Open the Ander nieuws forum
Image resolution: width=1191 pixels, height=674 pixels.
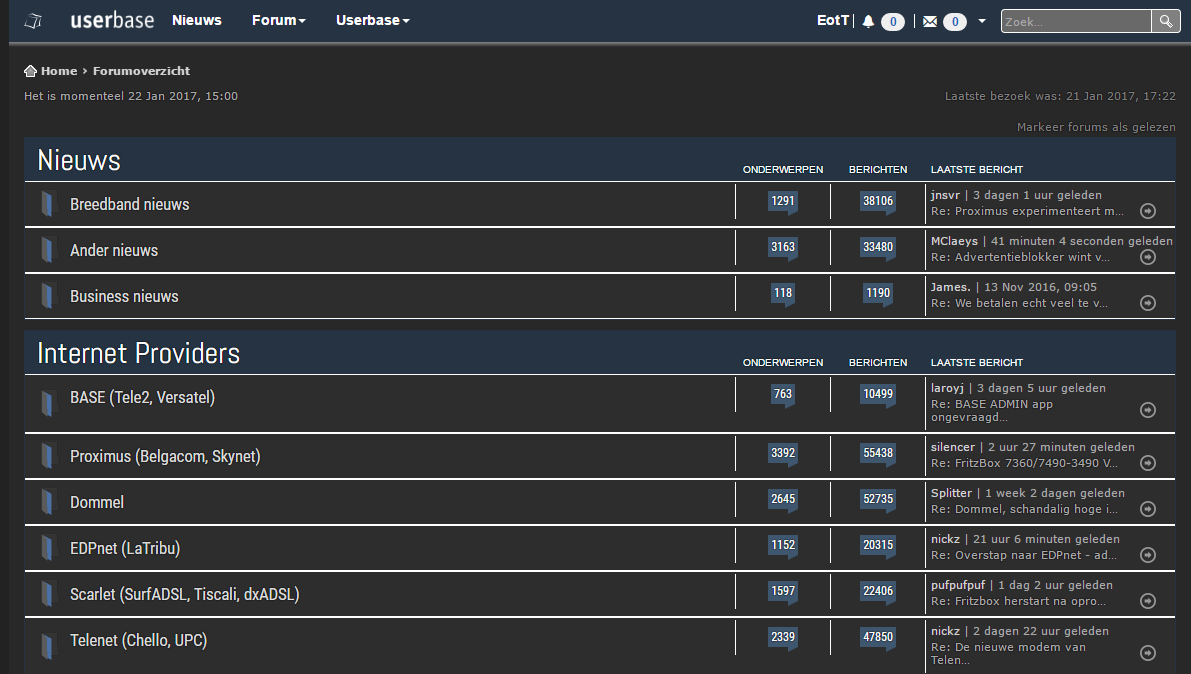point(114,250)
